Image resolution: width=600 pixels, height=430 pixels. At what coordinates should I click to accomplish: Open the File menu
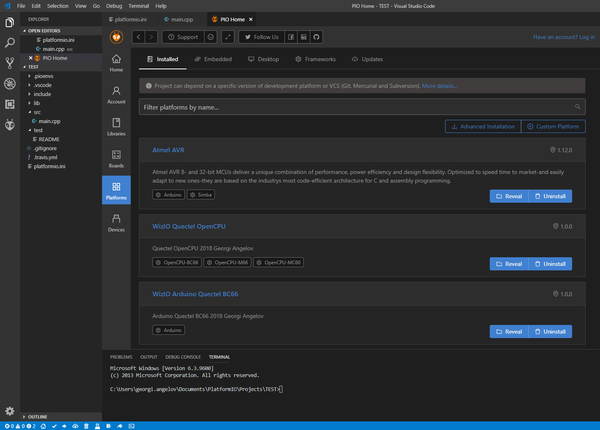[x=21, y=6]
